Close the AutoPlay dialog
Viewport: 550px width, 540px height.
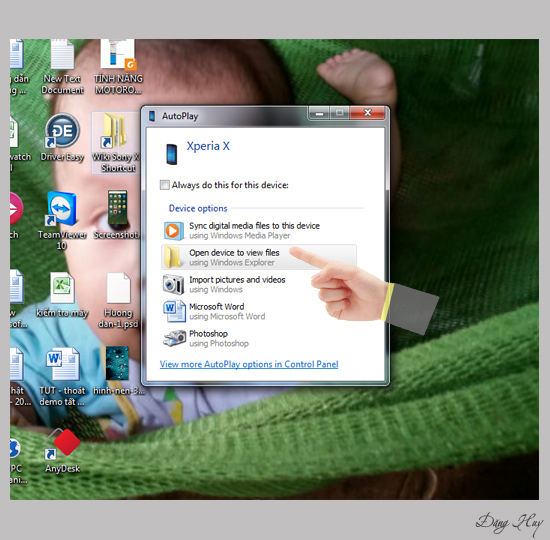(x=367, y=113)
